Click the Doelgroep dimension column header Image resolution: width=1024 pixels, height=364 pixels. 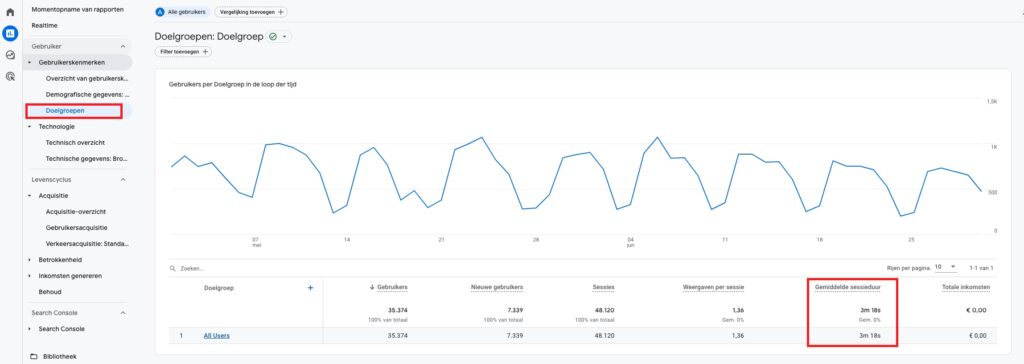coord(219,288)
